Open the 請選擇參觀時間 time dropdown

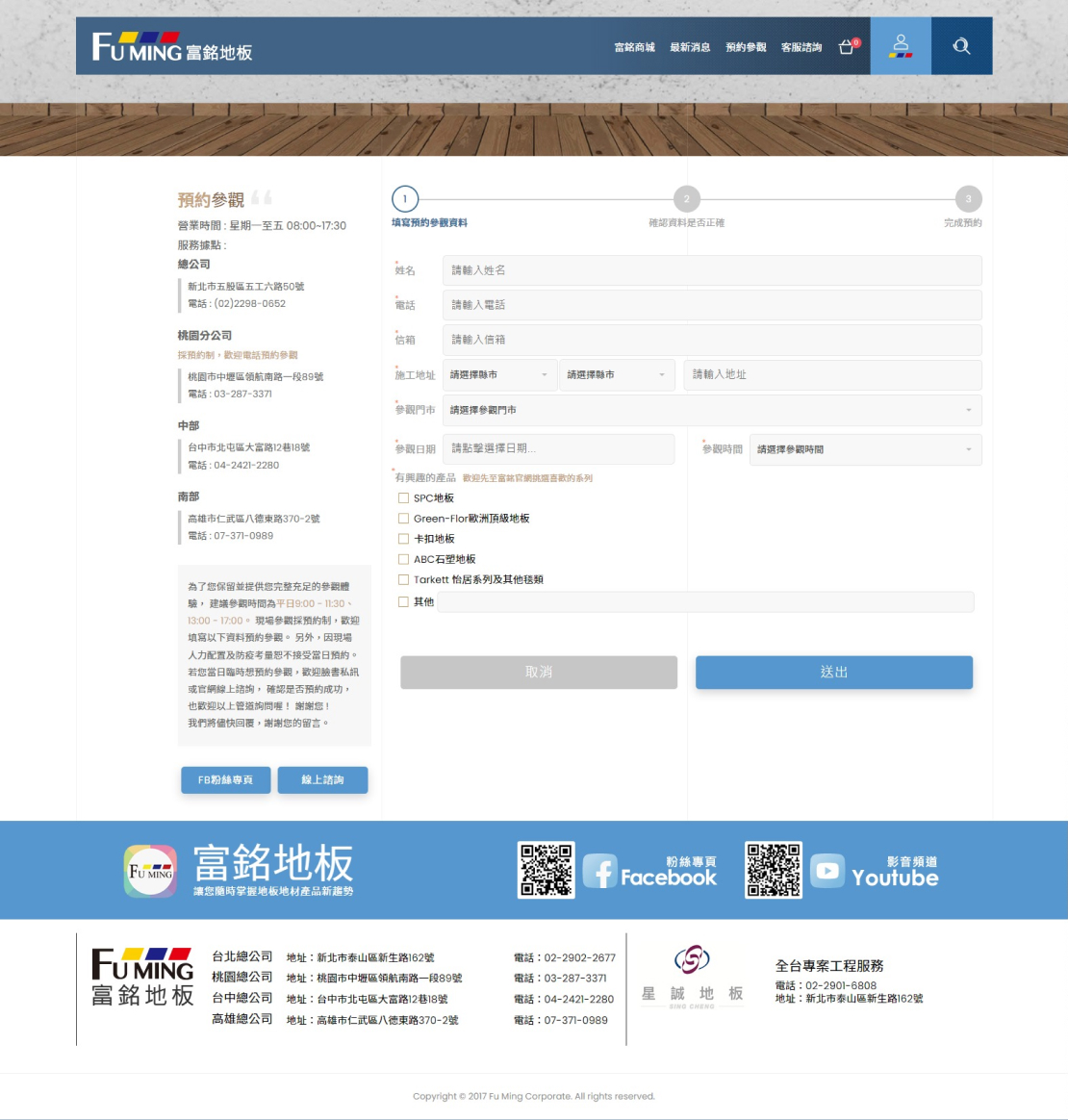(866, 449)
